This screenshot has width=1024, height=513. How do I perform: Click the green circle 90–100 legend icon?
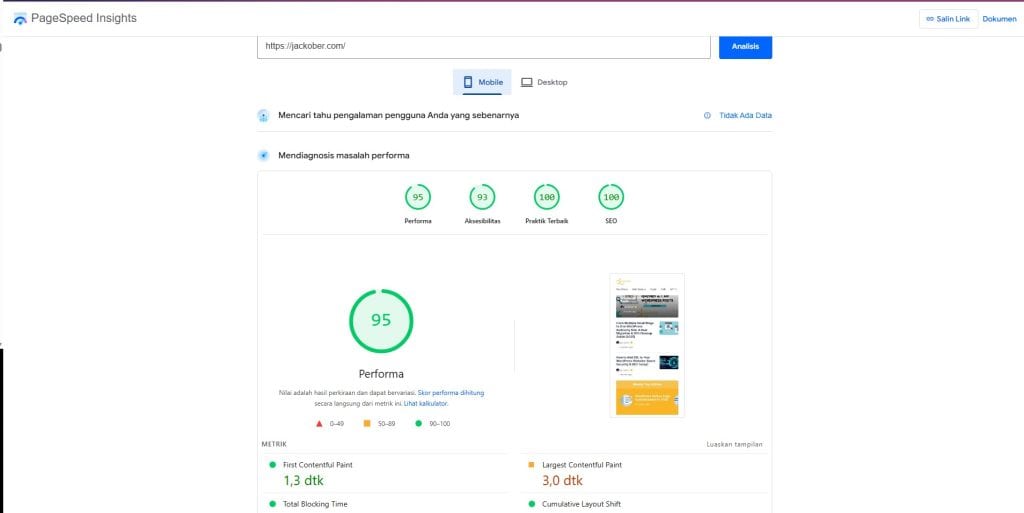(419, 424)
